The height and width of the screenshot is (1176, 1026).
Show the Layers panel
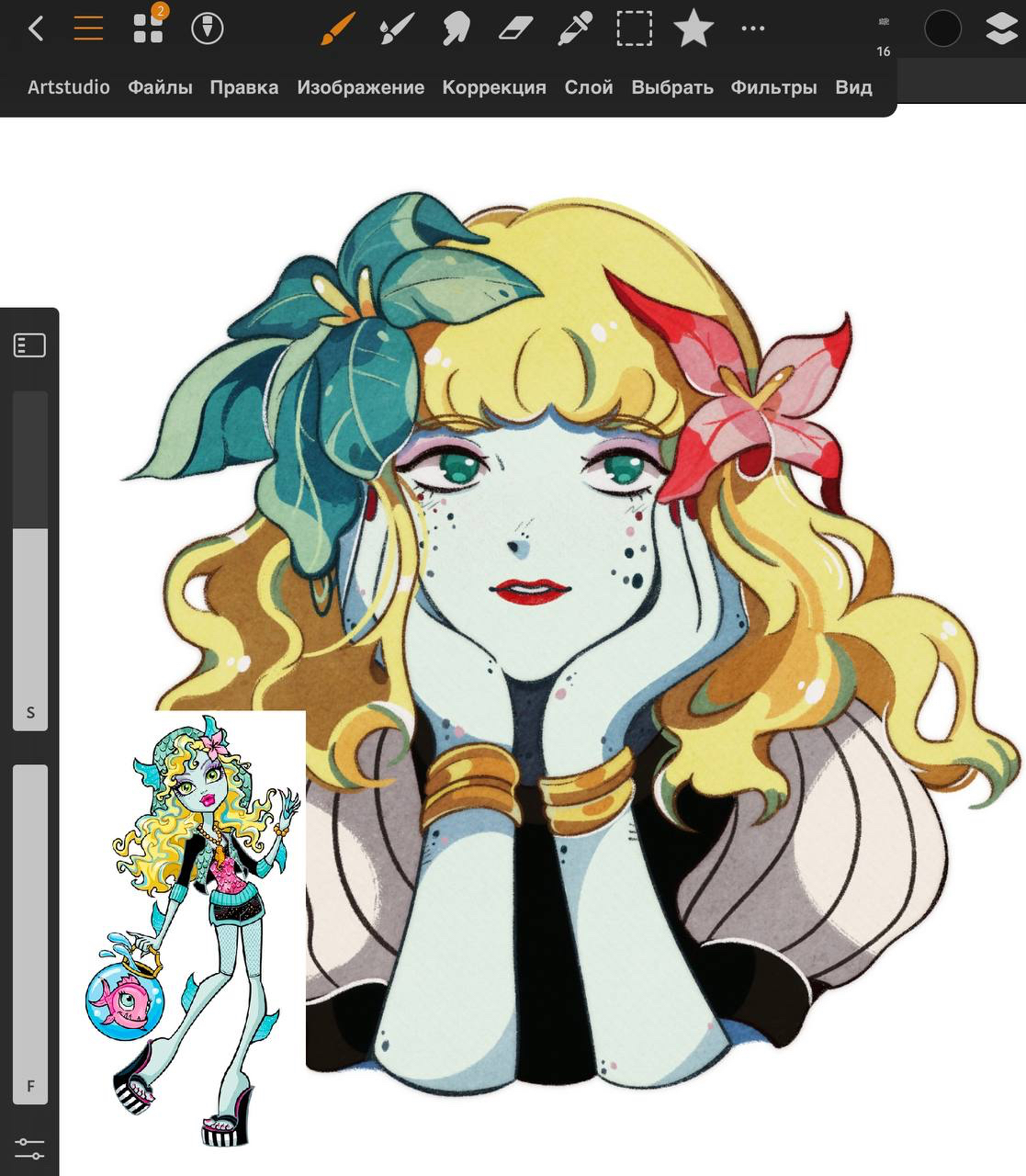(x=1000, y=28)
